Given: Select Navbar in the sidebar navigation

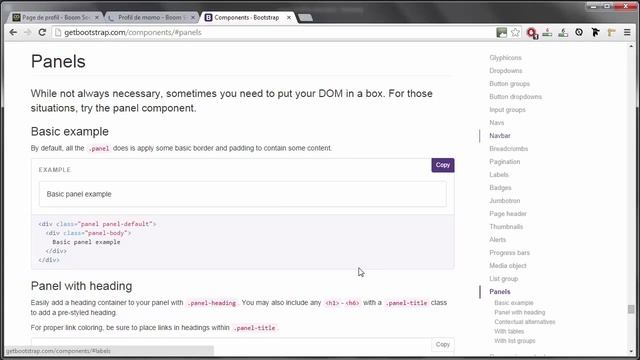Looking at the screenshot, I should (500, 136).
